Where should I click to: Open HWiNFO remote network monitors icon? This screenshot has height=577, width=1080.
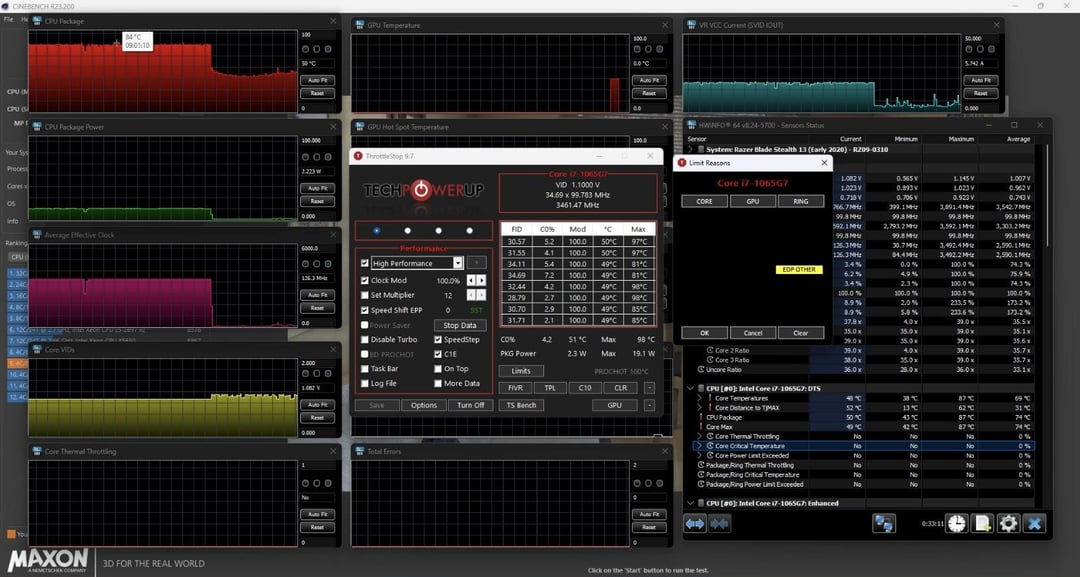click(884, 523)
